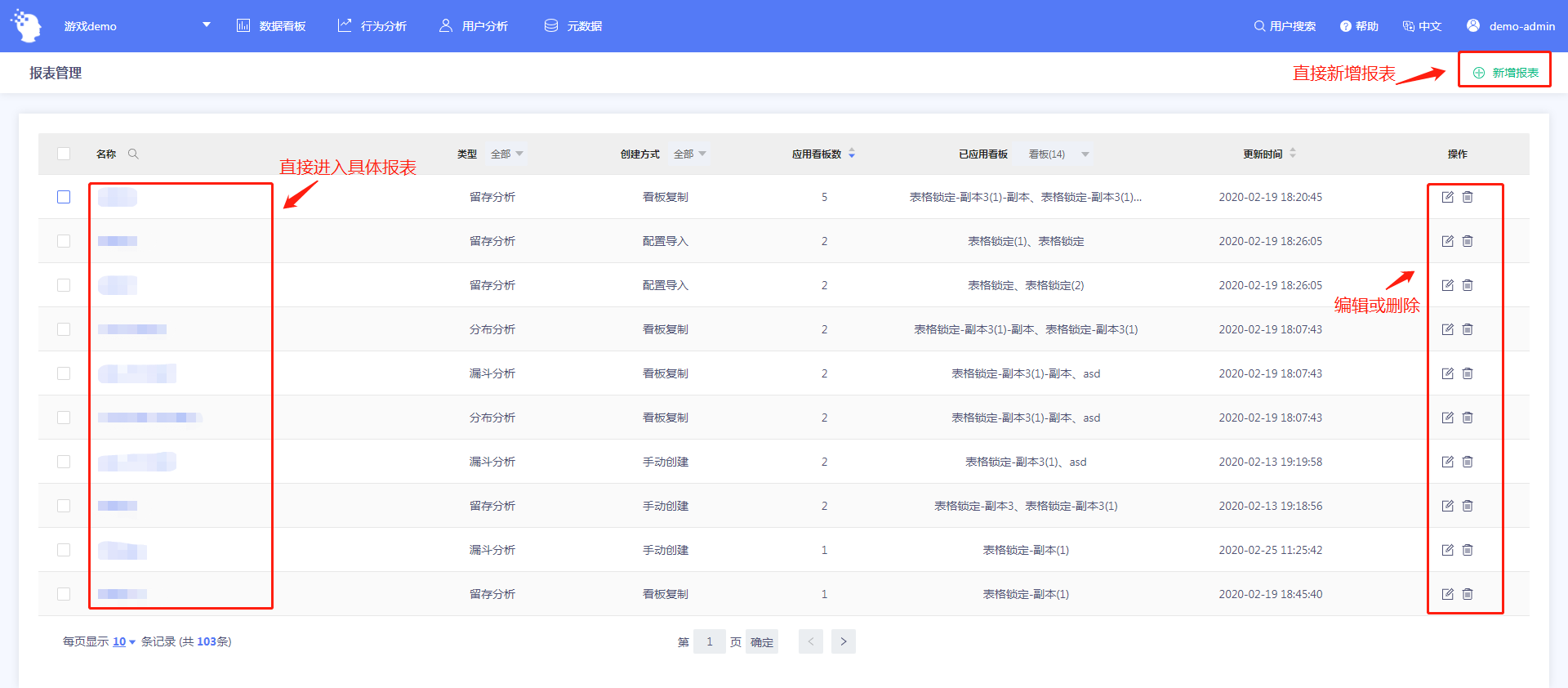Sort by 应用看板数 column
Image resolution: width=1568 pixels, height=688 pixels.
852,154
